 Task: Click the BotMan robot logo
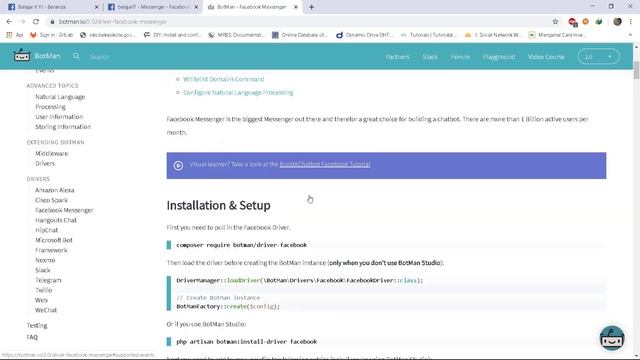22,56
